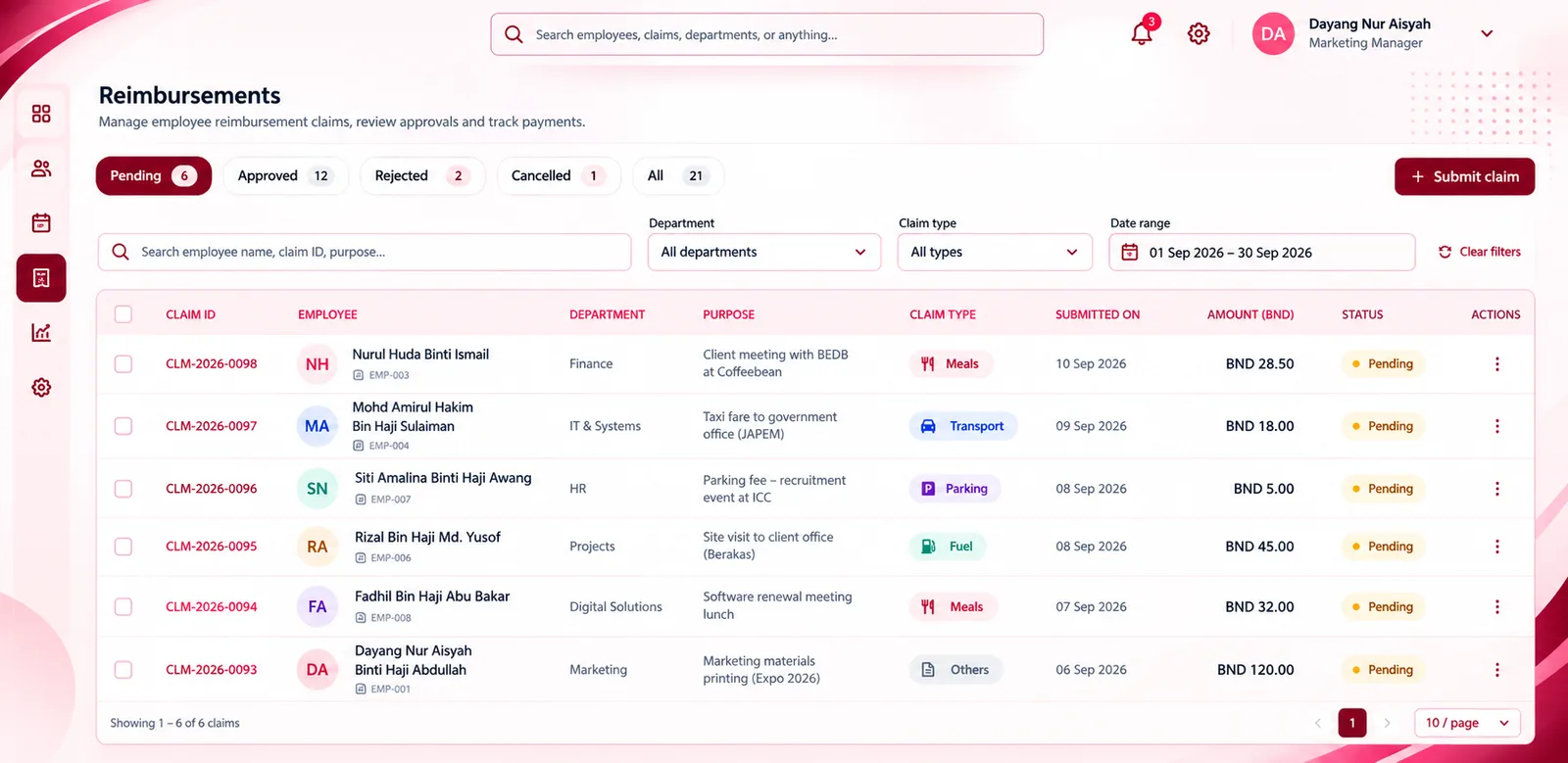
Task: Tick the checkbox for CLM-2026-0095
Action: tap(123, 547)
